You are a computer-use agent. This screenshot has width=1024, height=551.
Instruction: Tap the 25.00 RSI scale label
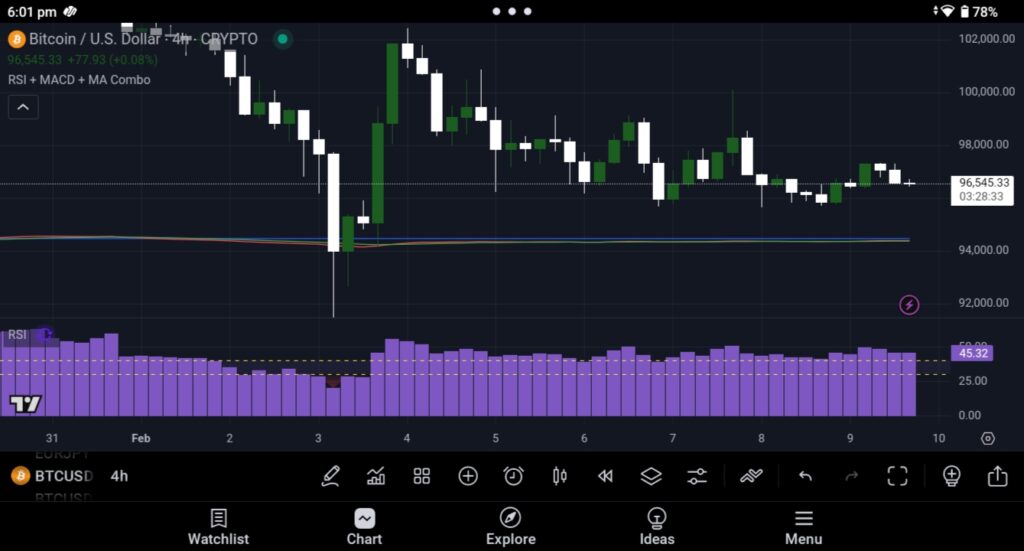click(x=972, y=381)
